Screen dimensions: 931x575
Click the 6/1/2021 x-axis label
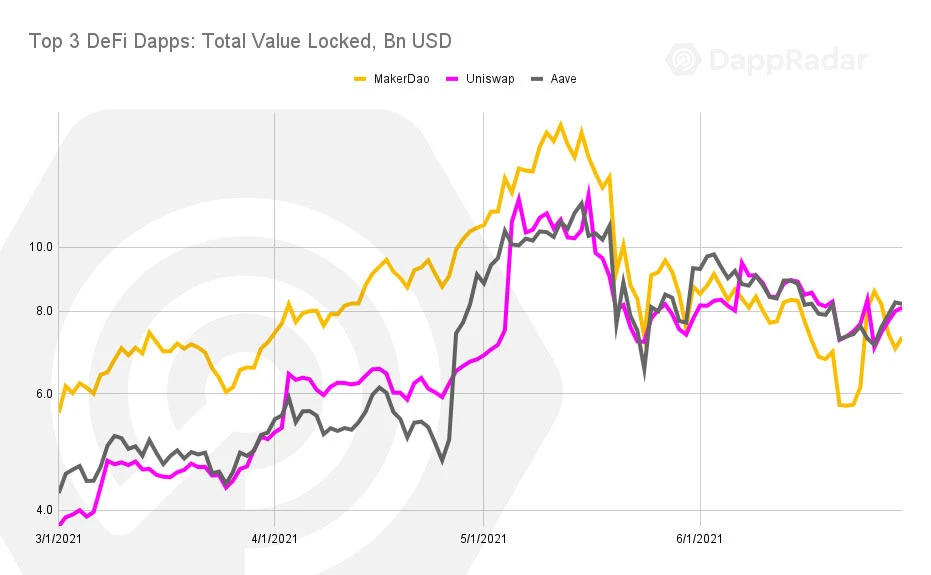[x=699, y=539]
